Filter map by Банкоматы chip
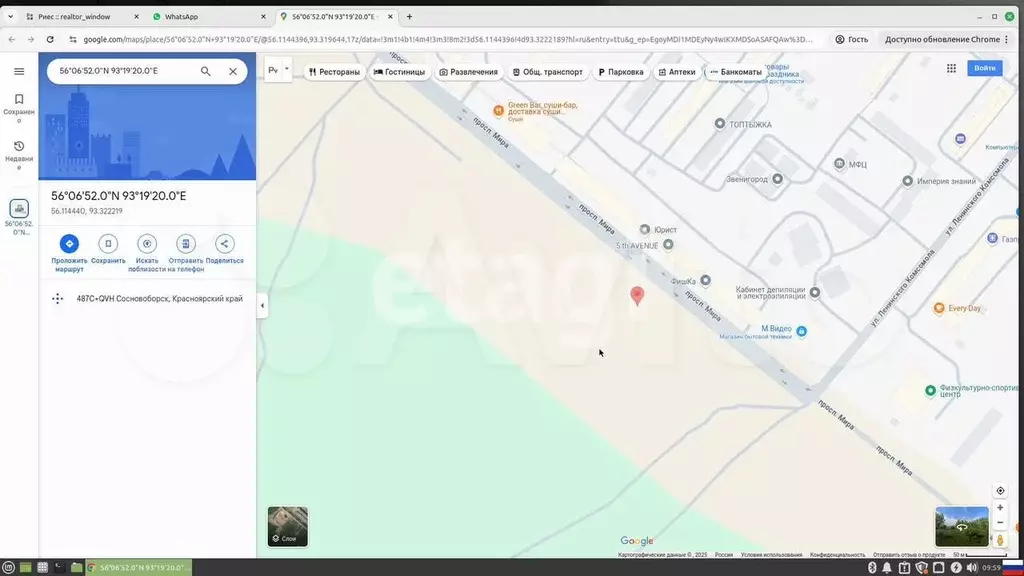This screenshot has width=1024, height=576. 736,72
